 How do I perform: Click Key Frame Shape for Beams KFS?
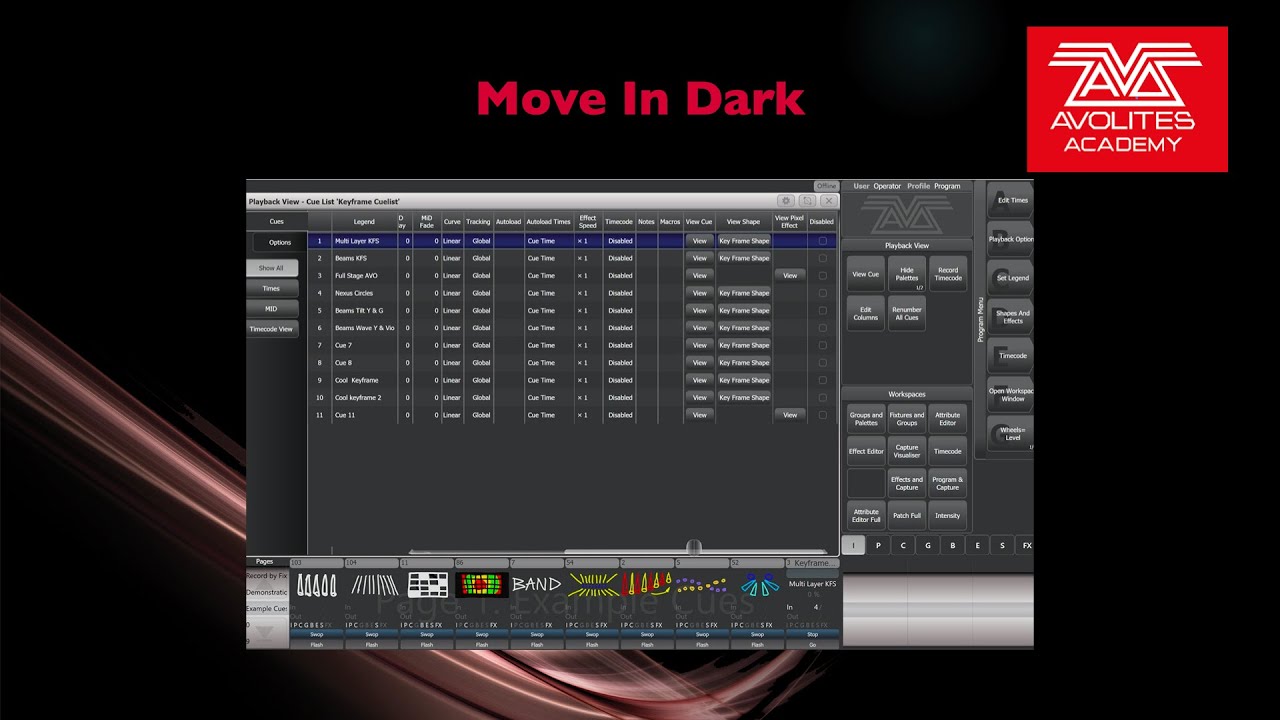(x=744, y=258)
